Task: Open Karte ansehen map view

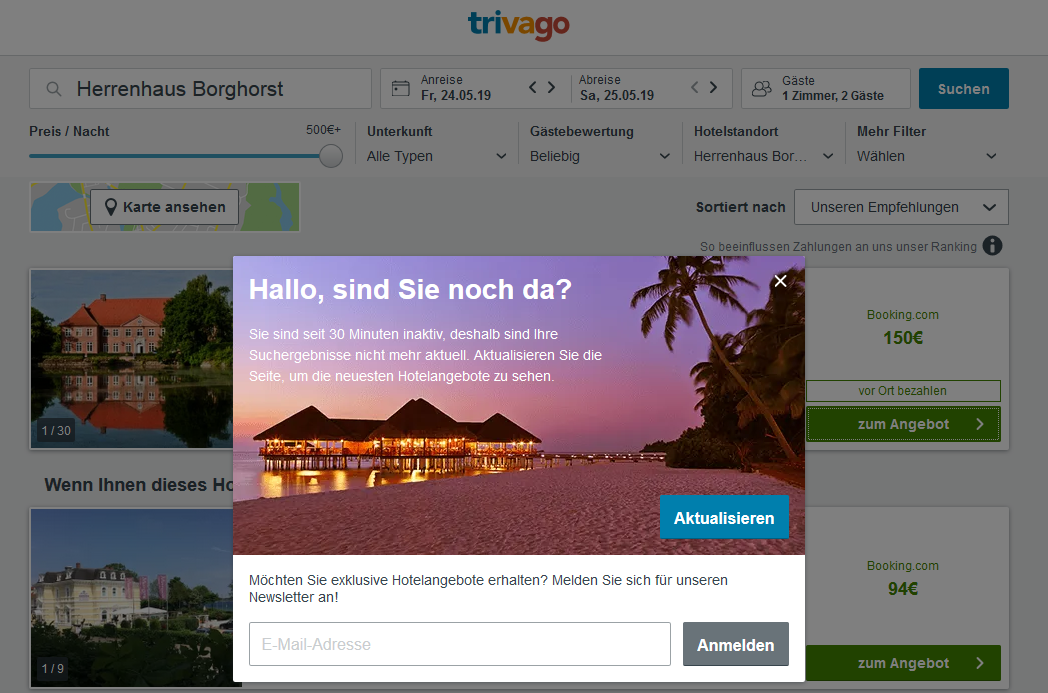Action: tap(164, 207)
